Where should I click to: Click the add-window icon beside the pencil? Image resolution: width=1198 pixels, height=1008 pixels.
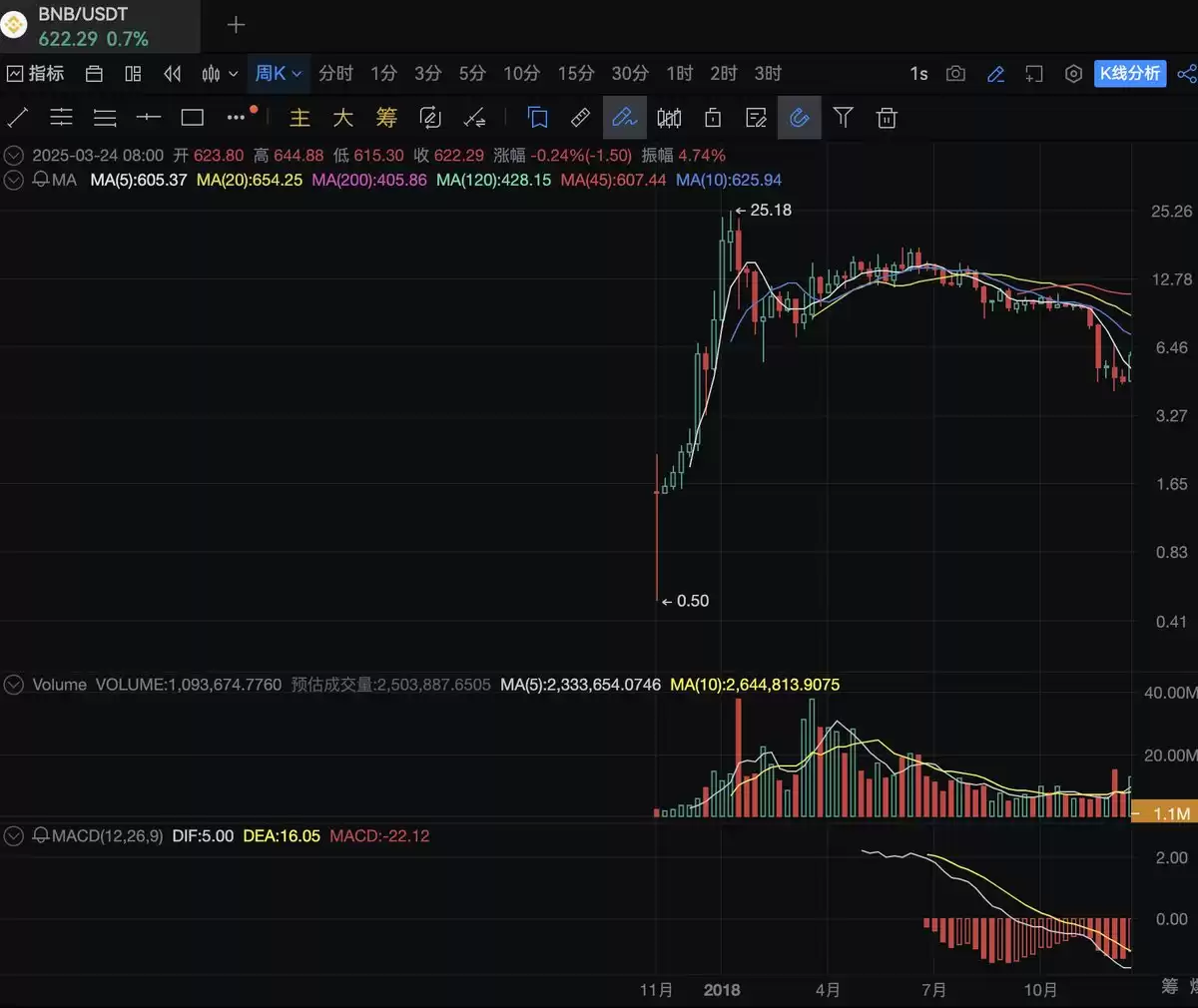(1034, 74)
